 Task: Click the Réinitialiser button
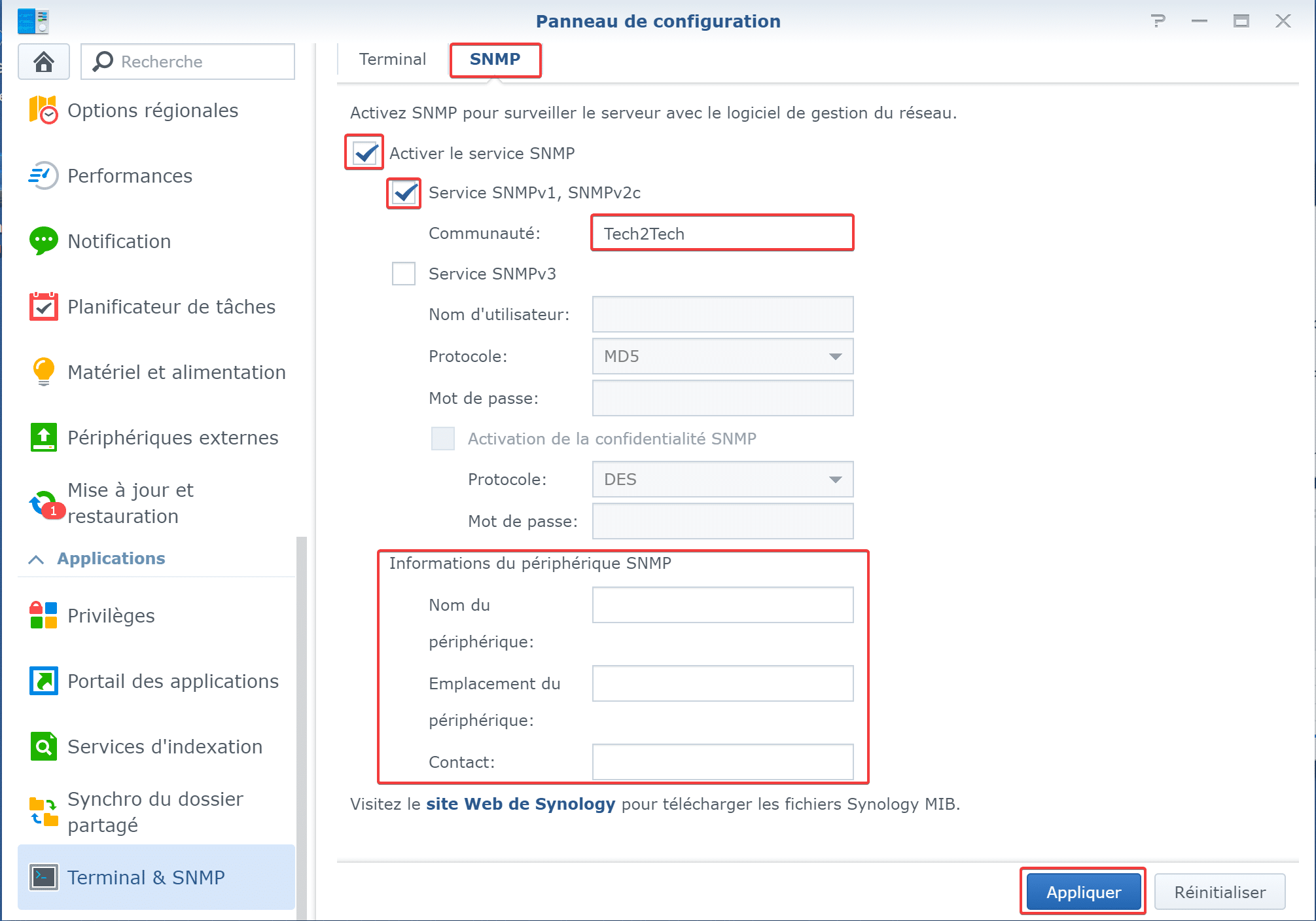click(x=1220, y=892)
